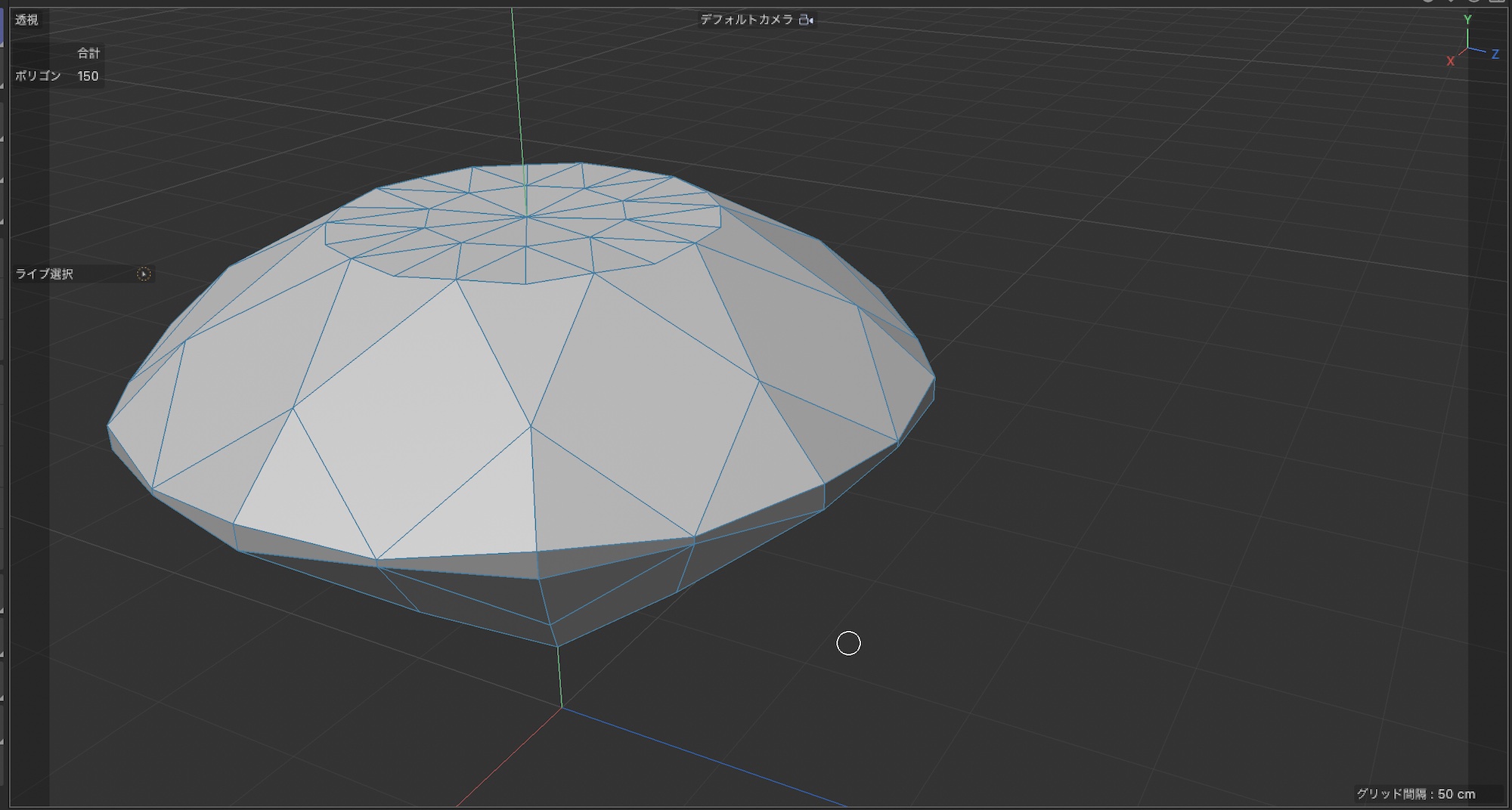Select the ライブ選択 tool label
Screen dimensions: 1512x810
pos(45,274)
